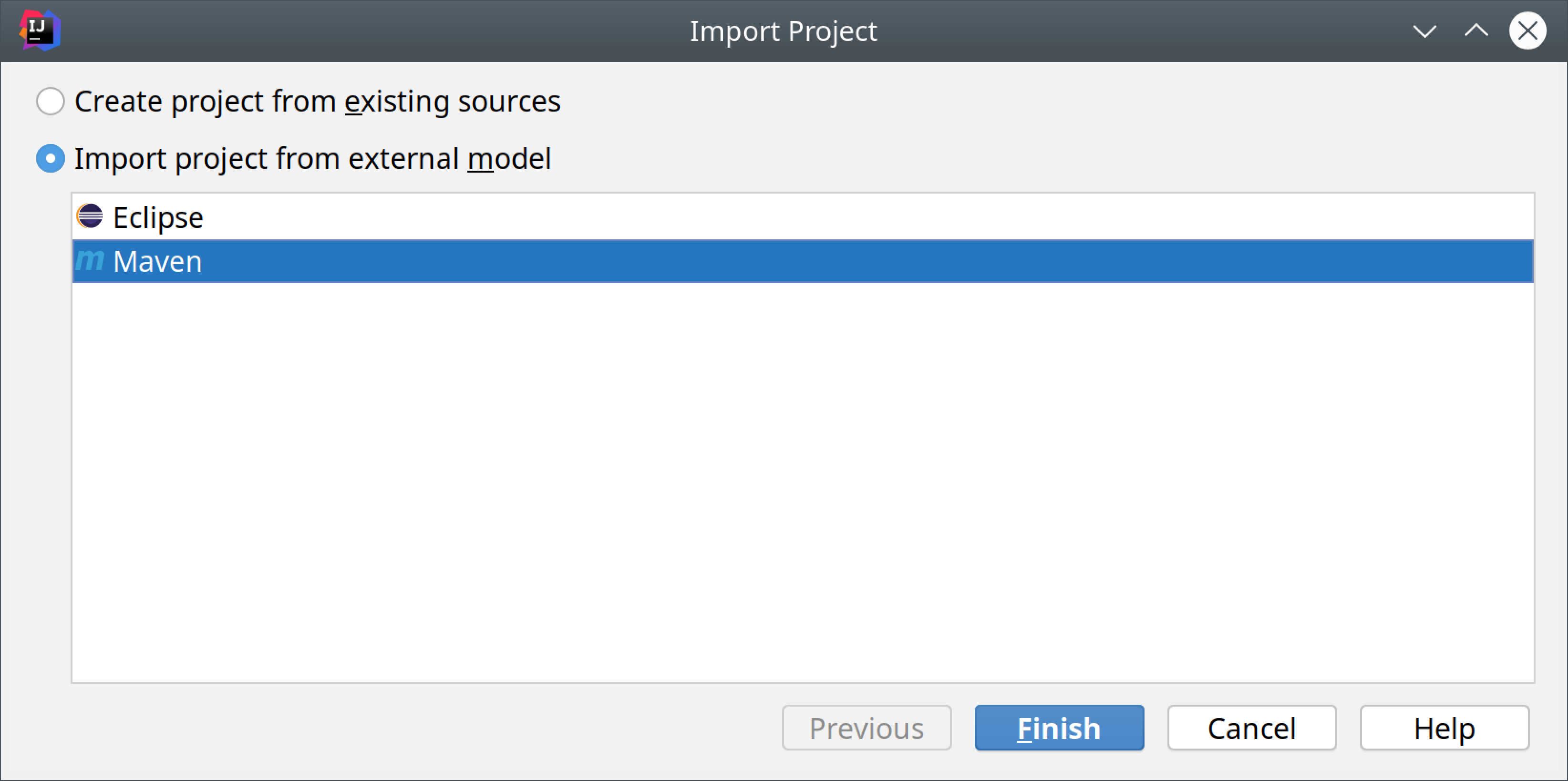This screenshot has height=781, width=1568.
Task: Select the 'Import project from external model' radio button
Action: pos(51,158)
